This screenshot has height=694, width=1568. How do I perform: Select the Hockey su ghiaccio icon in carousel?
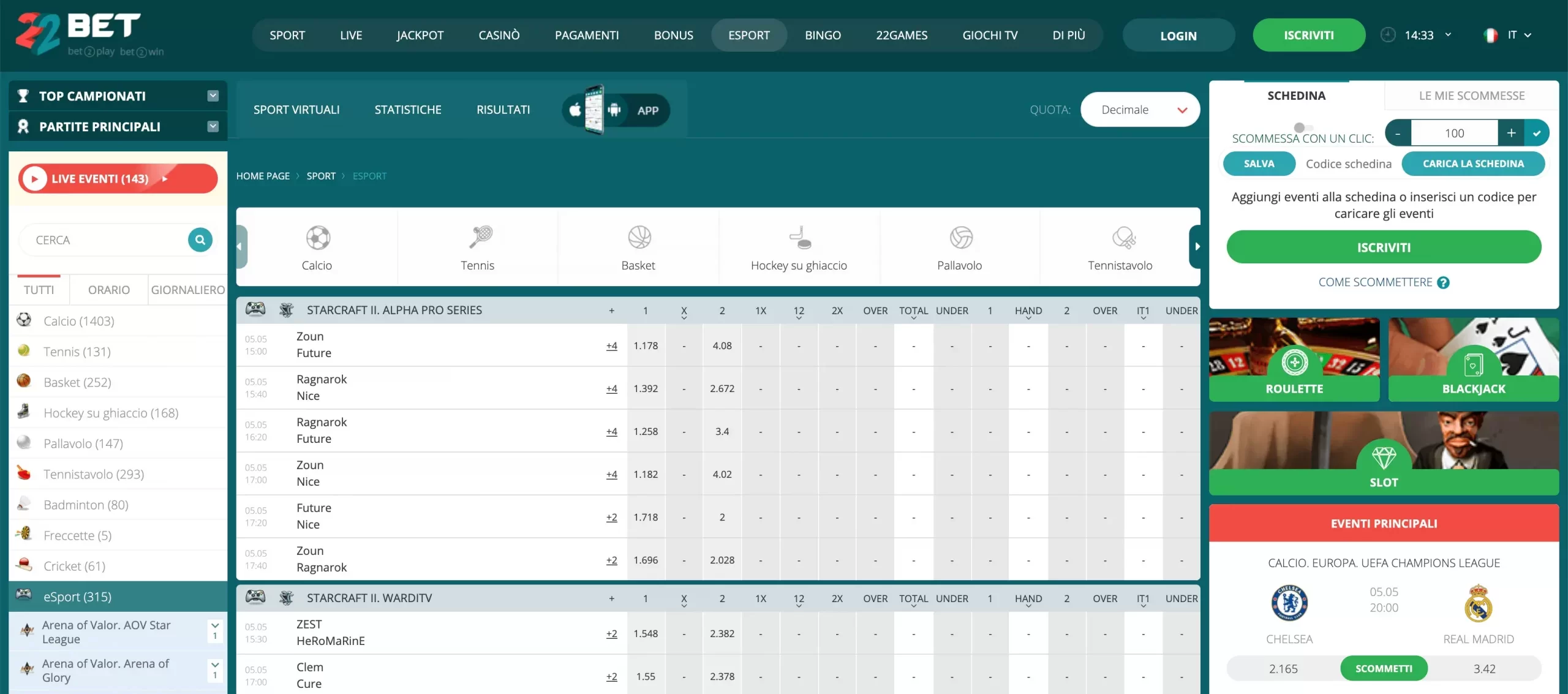click(800, 238)
